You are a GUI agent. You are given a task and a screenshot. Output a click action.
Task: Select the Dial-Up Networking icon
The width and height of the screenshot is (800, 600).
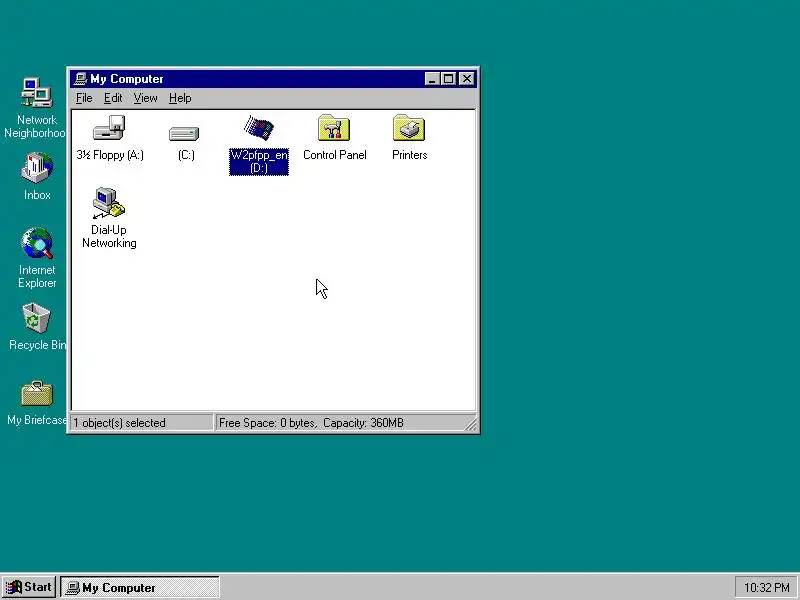click(x=109, y=203)
